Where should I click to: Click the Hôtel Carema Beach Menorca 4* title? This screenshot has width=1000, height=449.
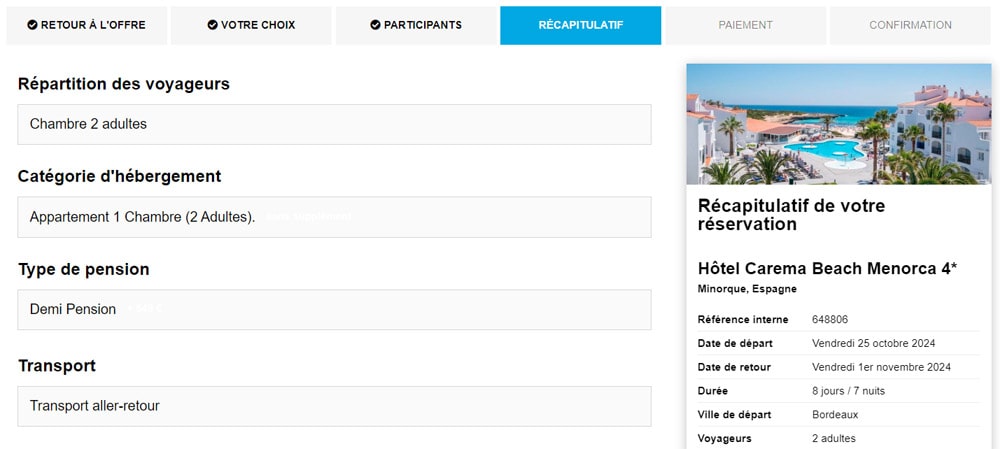coord(827,268)
